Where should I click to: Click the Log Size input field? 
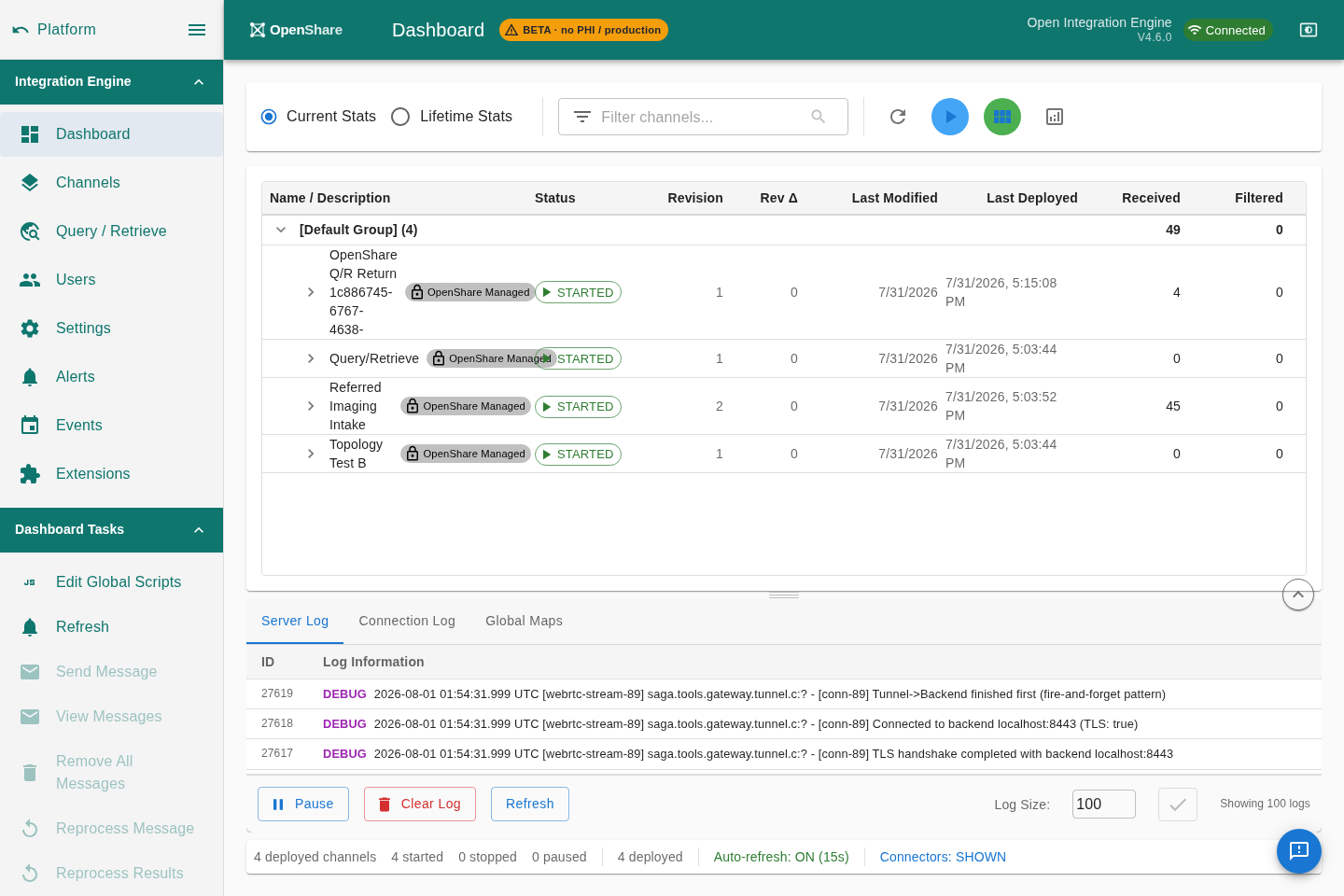(x=1104, y=805)
